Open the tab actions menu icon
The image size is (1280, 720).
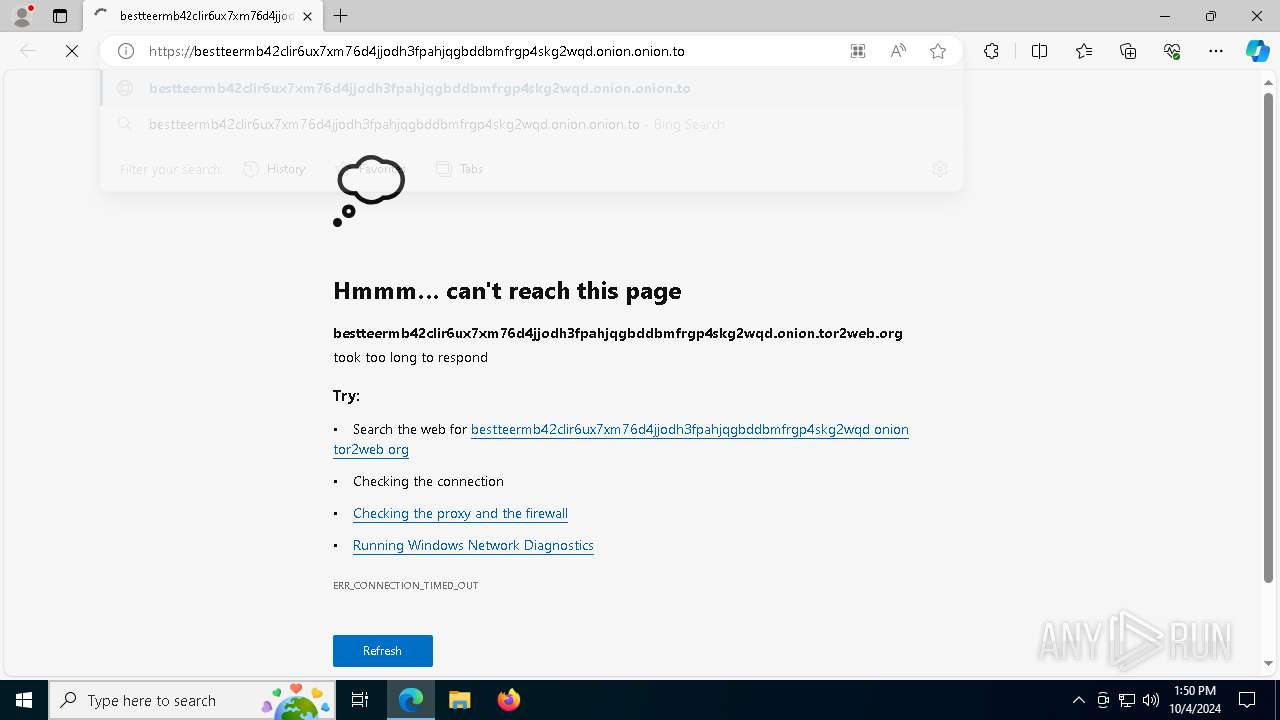coord(60,16)
